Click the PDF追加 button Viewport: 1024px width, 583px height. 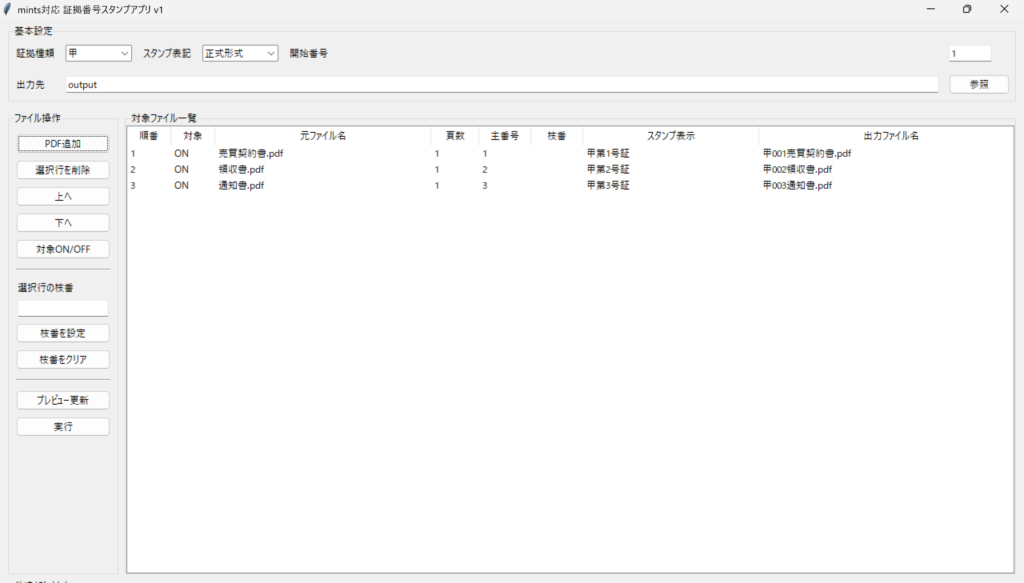click(x=63, y=144)
